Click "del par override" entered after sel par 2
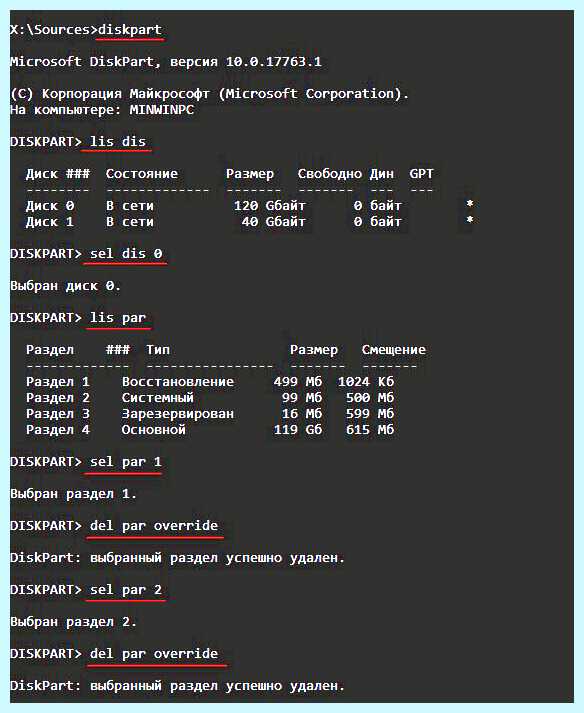Viewport: 584px width, 713px height. pos(154,654)
